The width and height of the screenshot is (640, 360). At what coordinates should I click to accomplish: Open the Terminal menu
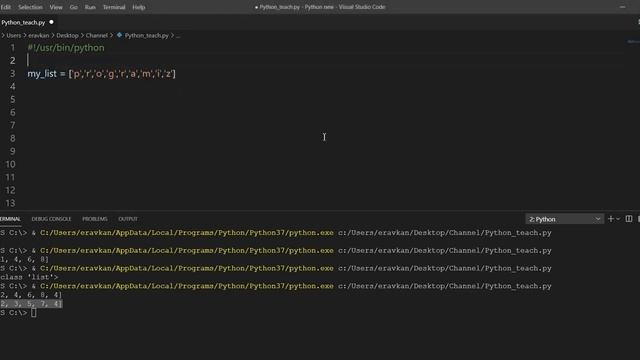[114, 7]
